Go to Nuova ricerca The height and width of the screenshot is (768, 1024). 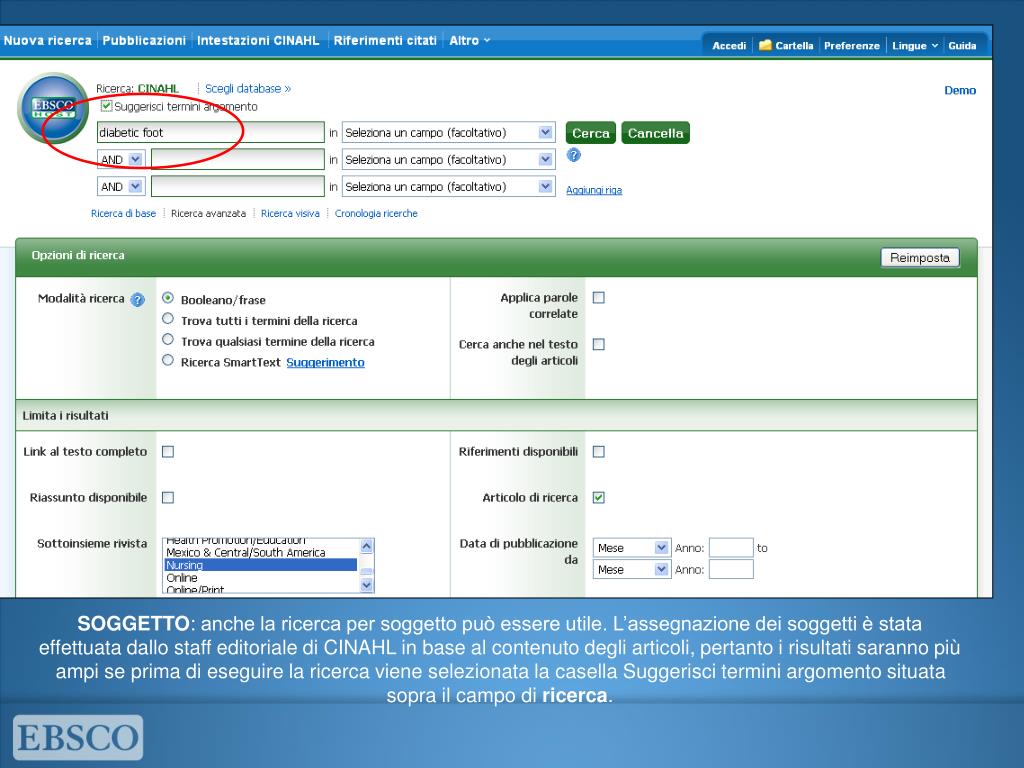point(48,40)
